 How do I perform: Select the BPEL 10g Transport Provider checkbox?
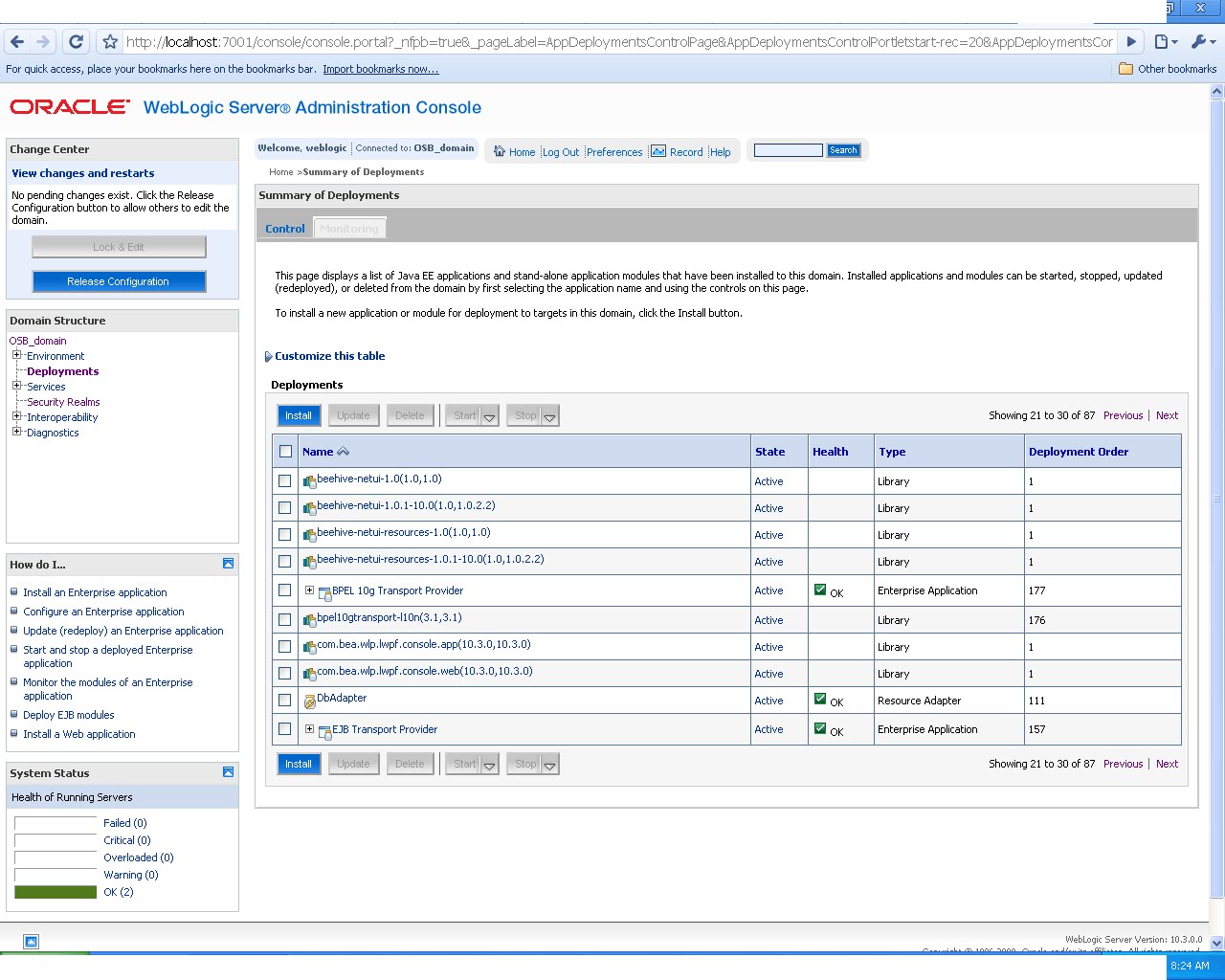point(284,590)
